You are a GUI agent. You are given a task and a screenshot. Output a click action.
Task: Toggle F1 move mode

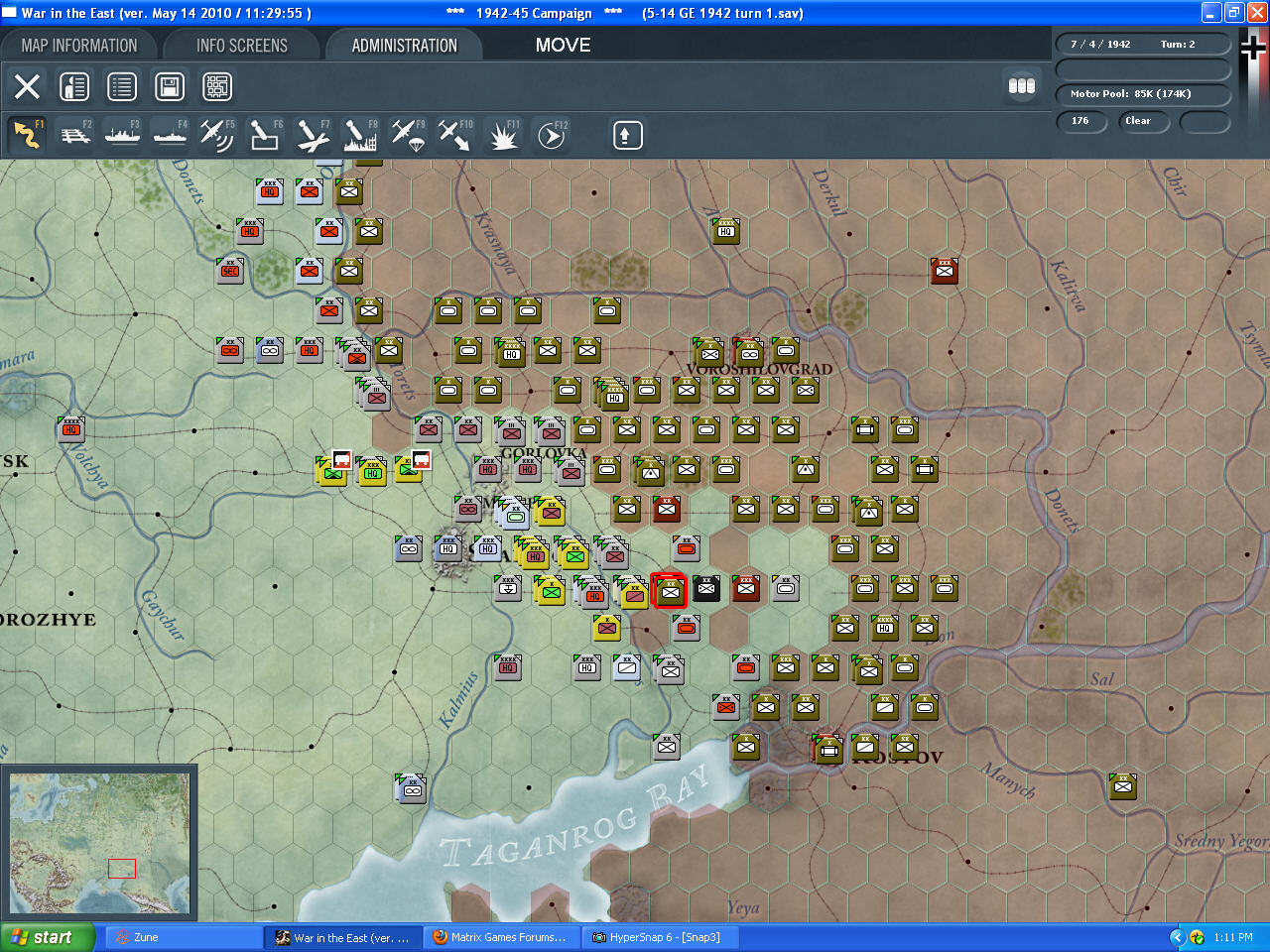pos(28,135)
